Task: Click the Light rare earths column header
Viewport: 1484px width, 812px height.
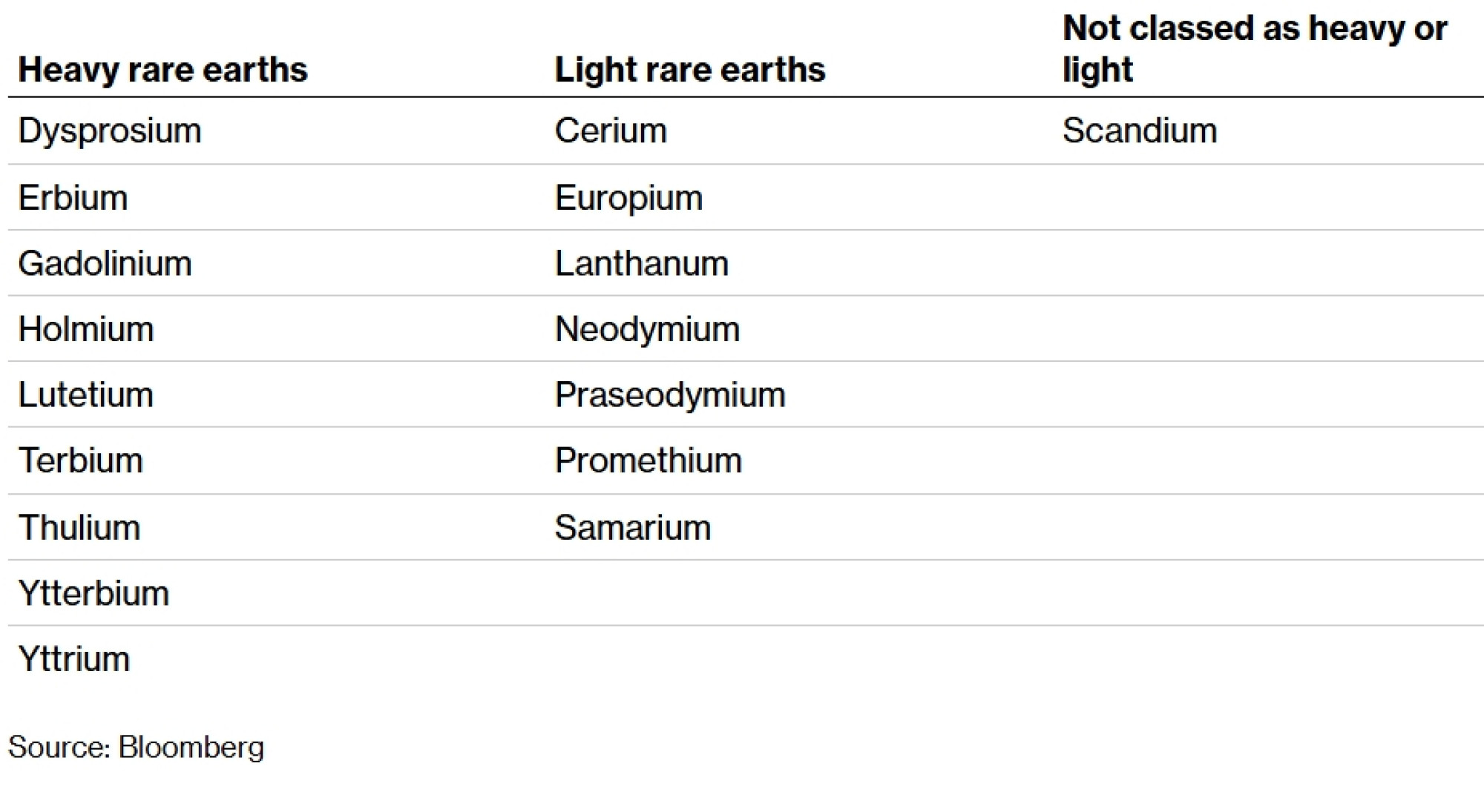Action: coord(689,70)
